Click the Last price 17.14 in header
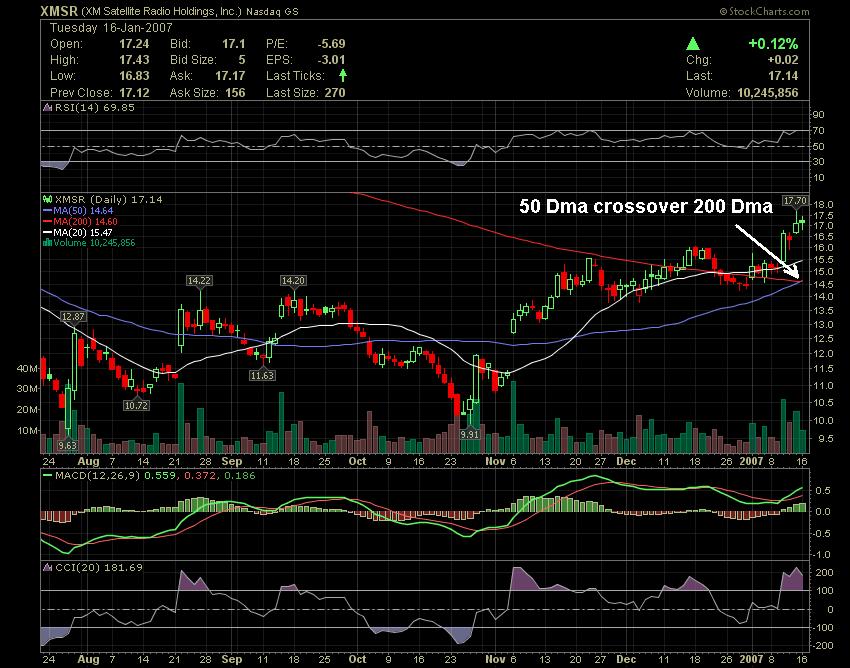 [783, 76]
